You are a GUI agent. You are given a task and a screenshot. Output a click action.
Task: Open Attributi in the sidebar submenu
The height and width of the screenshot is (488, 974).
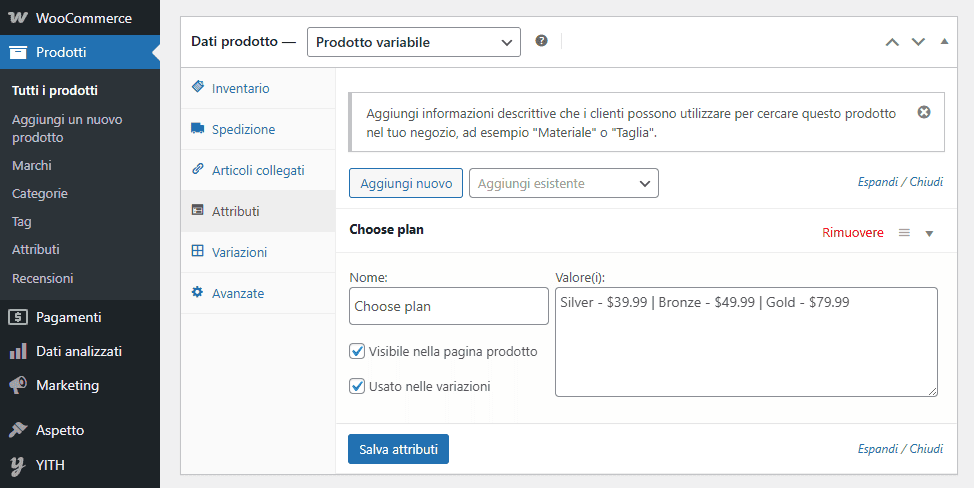36,250
